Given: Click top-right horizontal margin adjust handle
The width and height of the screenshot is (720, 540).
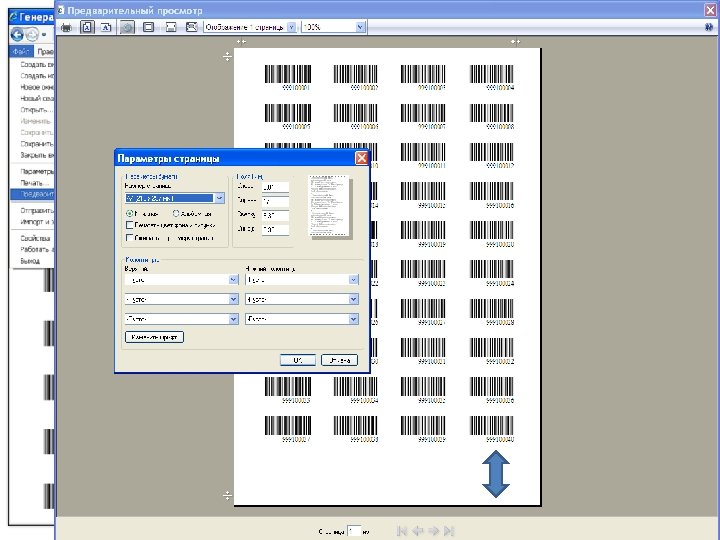Looking at the screenshot, I should pyautogui.click(x=515, y=42).
